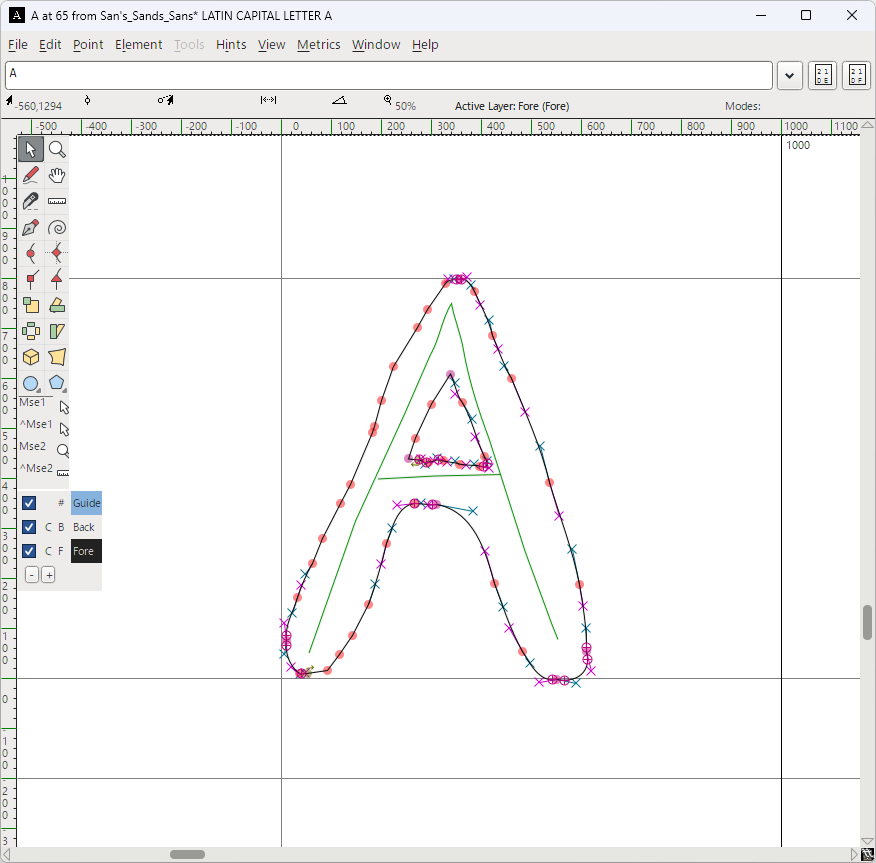Toggle Guide layer visibility checkbox
This screenshot has height=863, width=876.
[x=29, y=503]
